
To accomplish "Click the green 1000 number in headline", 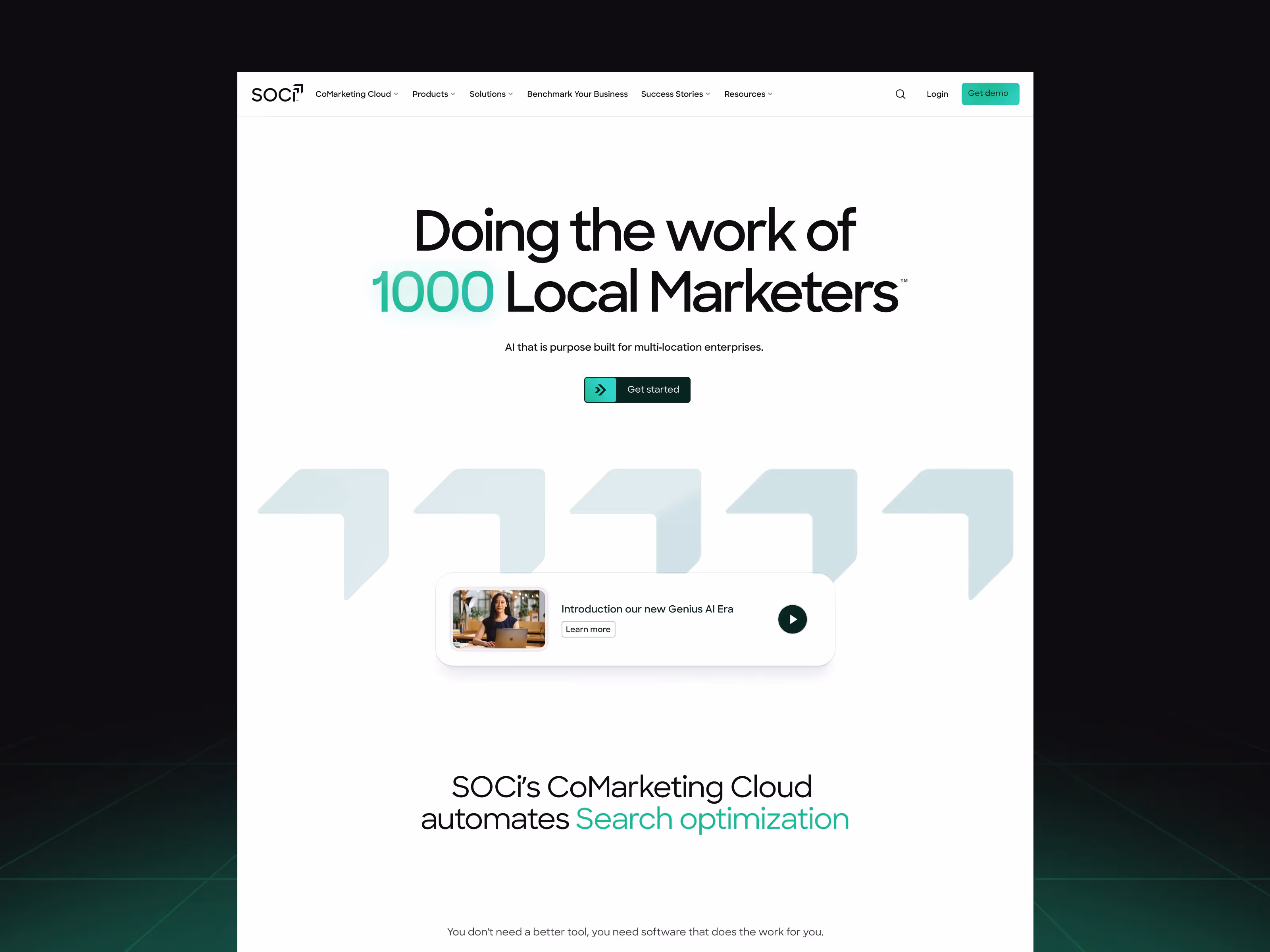I will [x=433, y=292].
